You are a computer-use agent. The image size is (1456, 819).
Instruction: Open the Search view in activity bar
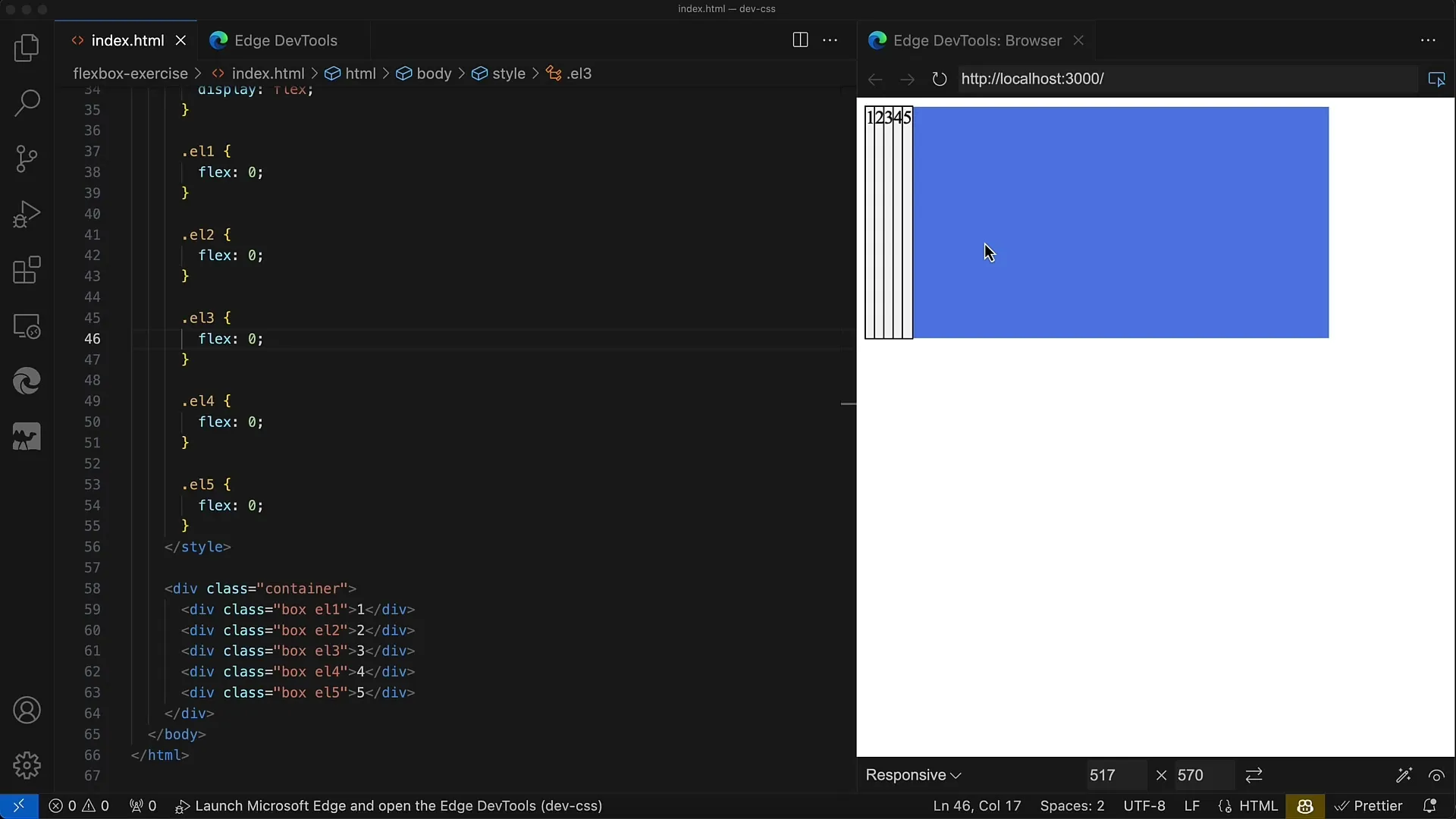[x=27, y=103]
